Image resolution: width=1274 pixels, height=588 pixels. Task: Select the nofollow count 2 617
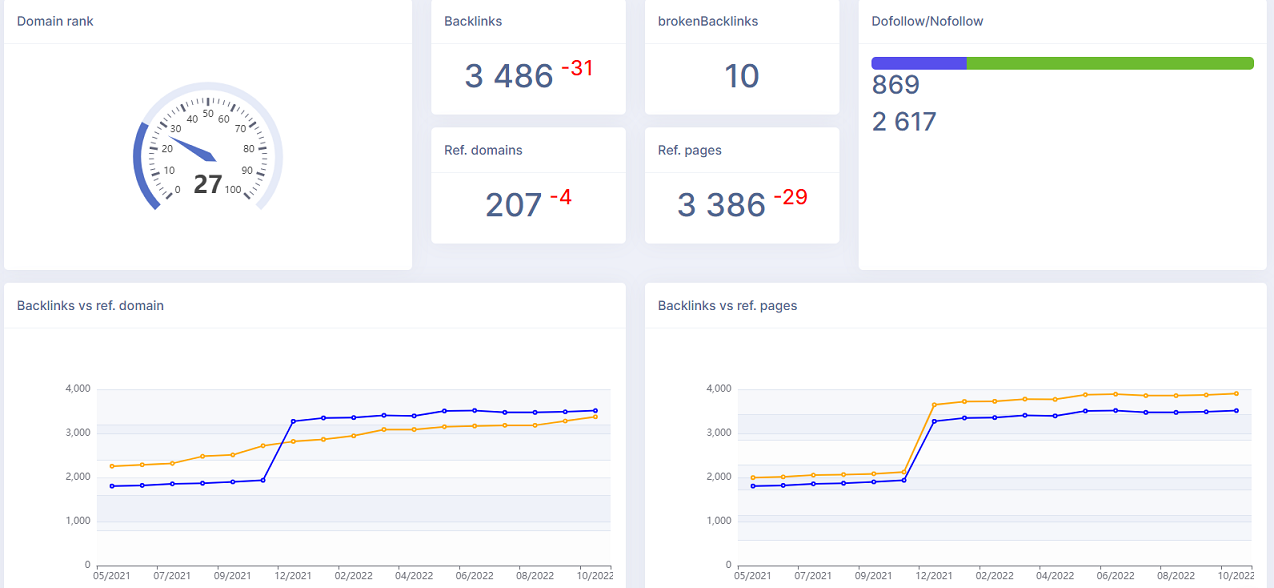(x=904, y=122)
